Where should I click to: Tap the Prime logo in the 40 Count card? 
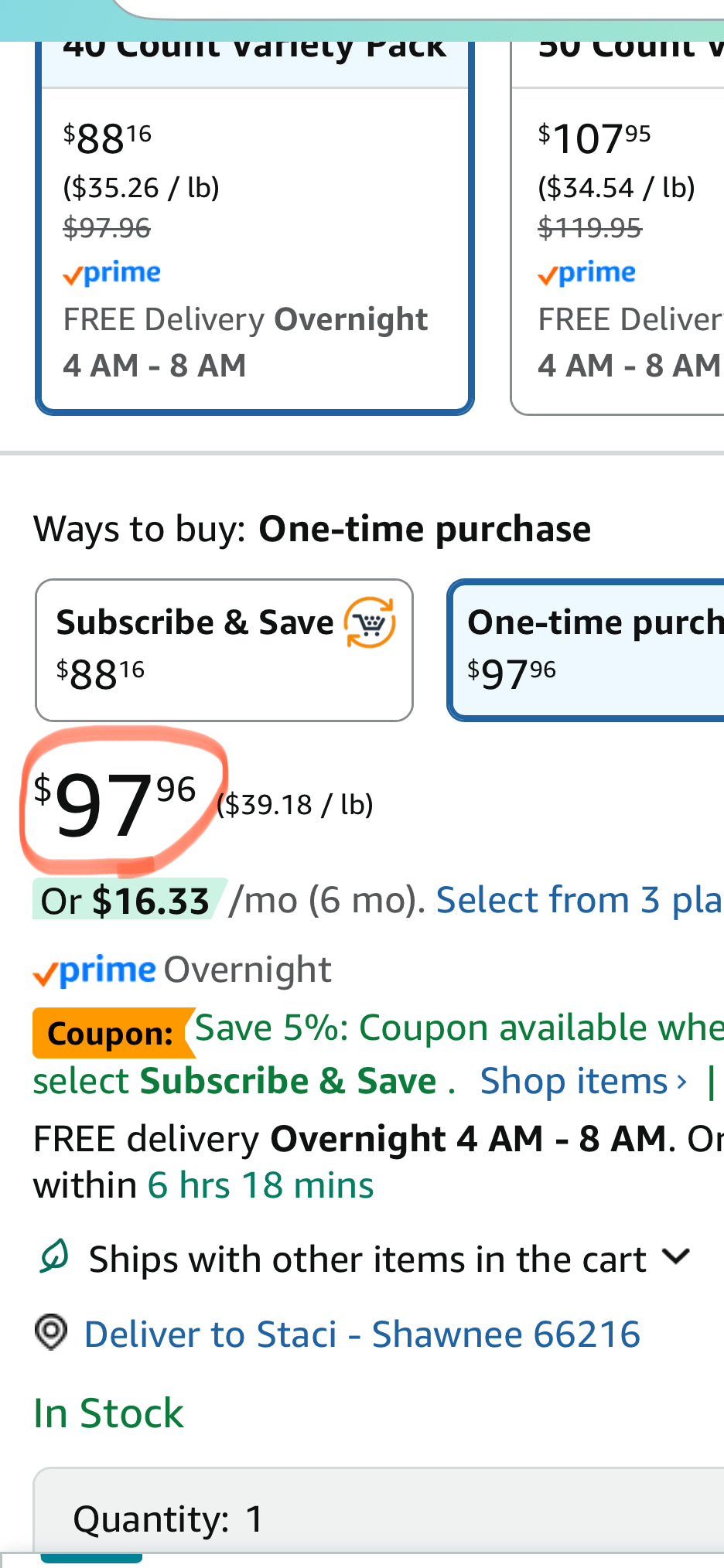click(112, 273)
